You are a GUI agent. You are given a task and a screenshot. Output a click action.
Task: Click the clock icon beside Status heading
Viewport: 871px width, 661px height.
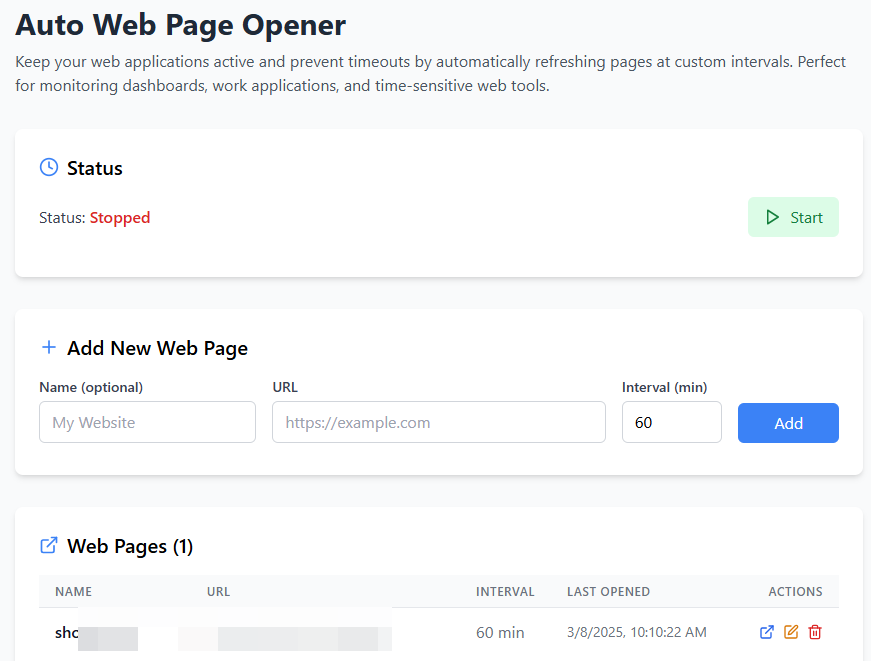pyautogui.click(x=48, y=167)
